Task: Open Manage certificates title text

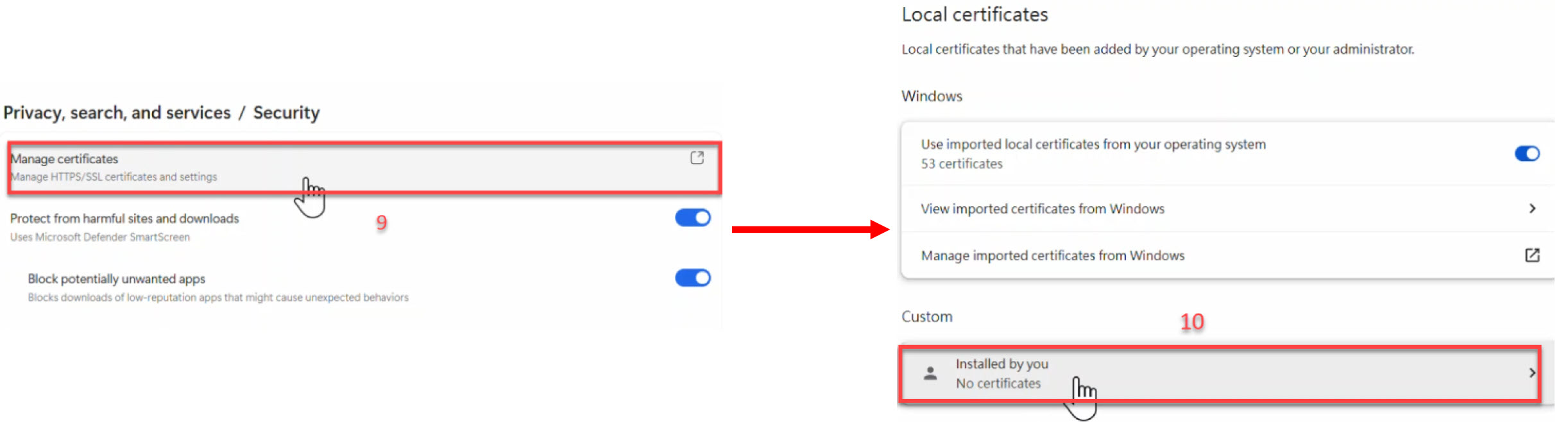Action: coord(64,159)
